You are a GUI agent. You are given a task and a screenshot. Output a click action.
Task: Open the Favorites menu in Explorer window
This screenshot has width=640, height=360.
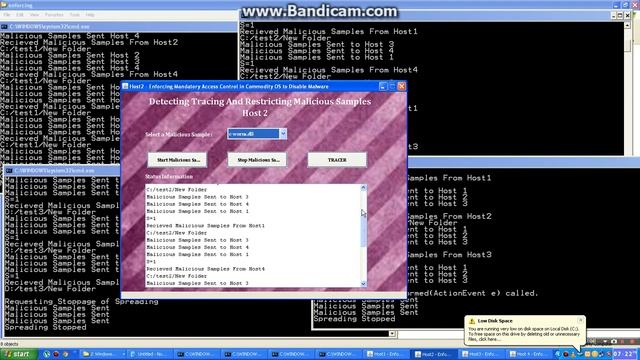pos(54,15)
